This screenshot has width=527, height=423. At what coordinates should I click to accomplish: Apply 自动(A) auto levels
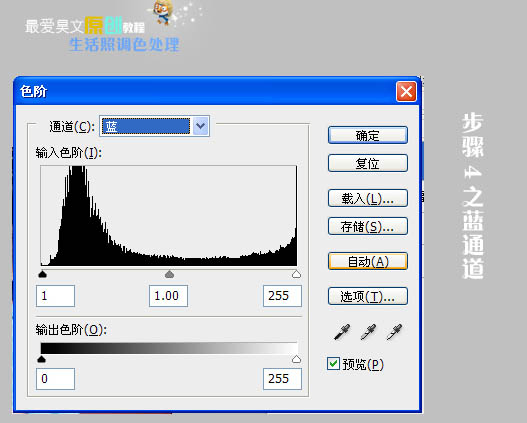368,261
